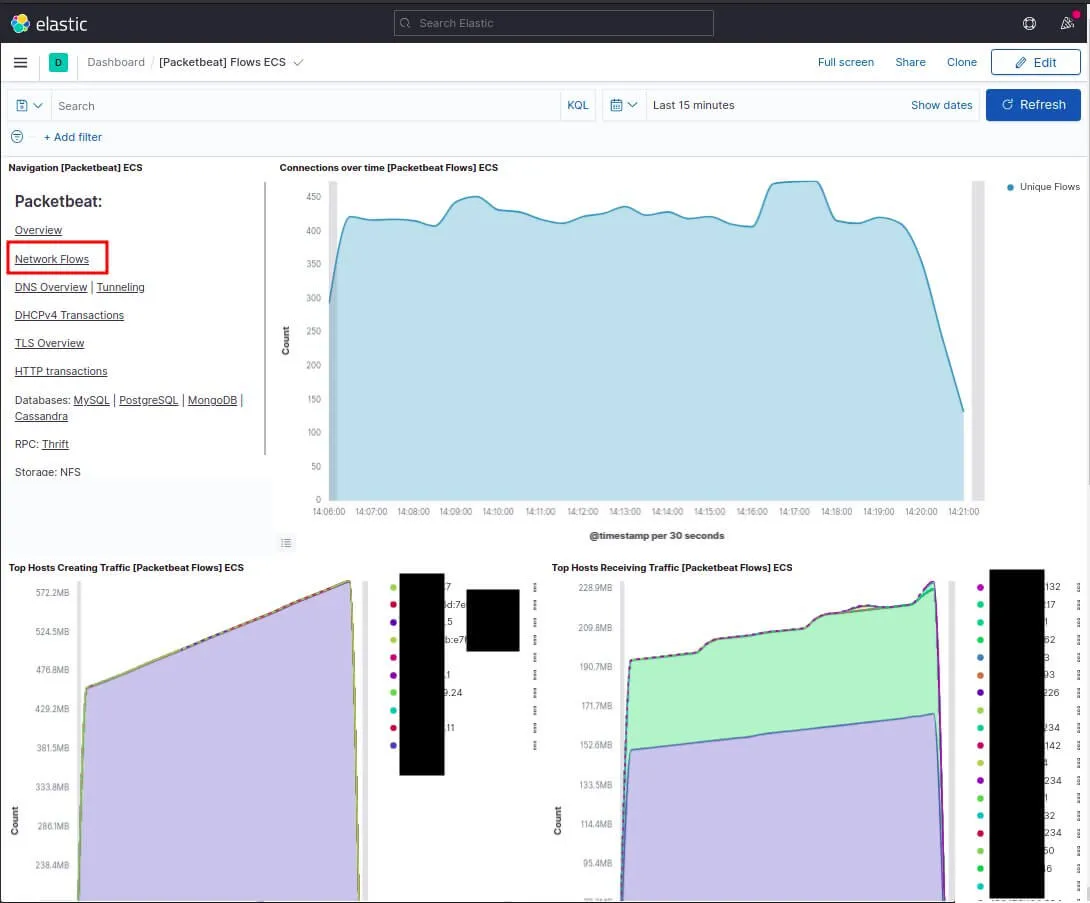Open options dots for Receiving legend entry 142
This screenshot has width=1090, height=903.
pos(1078,745)
